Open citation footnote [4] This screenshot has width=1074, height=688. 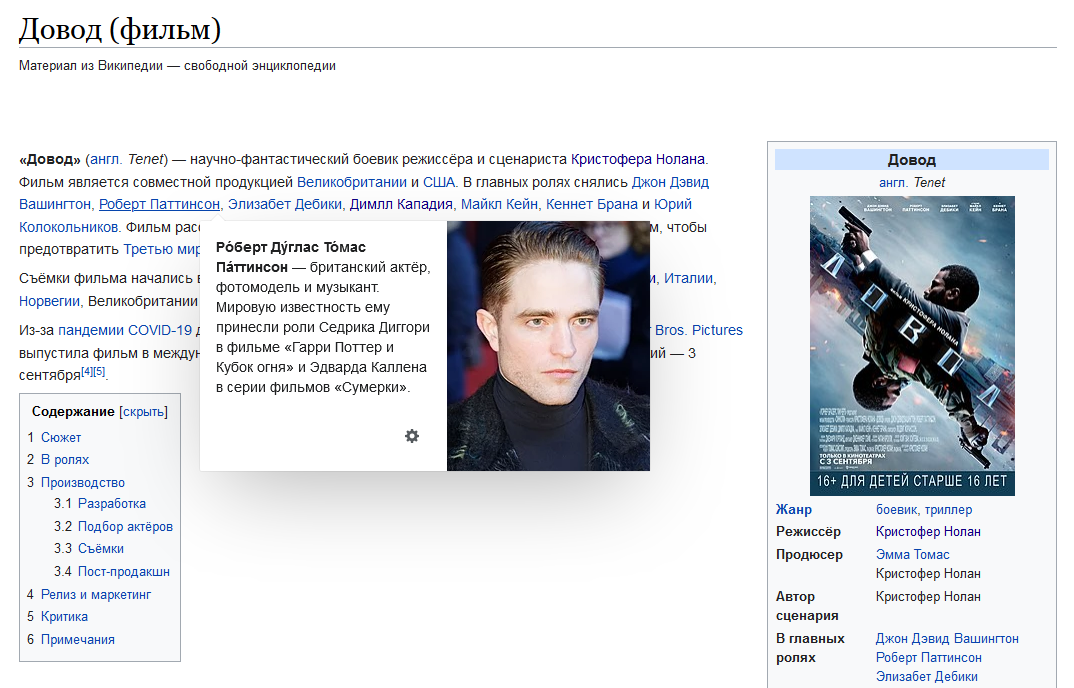pyautogui.click(x=87, y=371)
